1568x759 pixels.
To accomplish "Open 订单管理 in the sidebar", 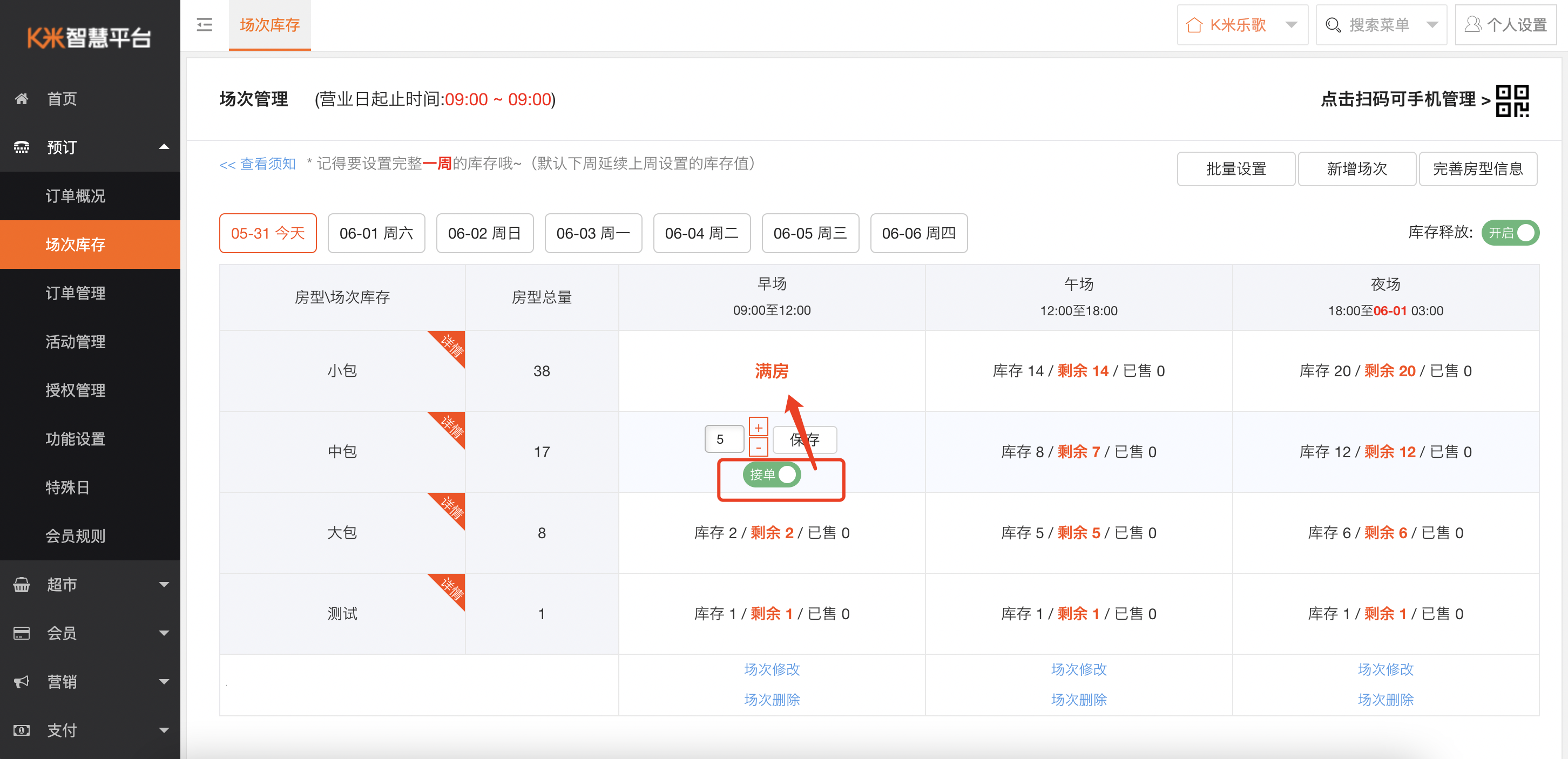I will point(90,293).
